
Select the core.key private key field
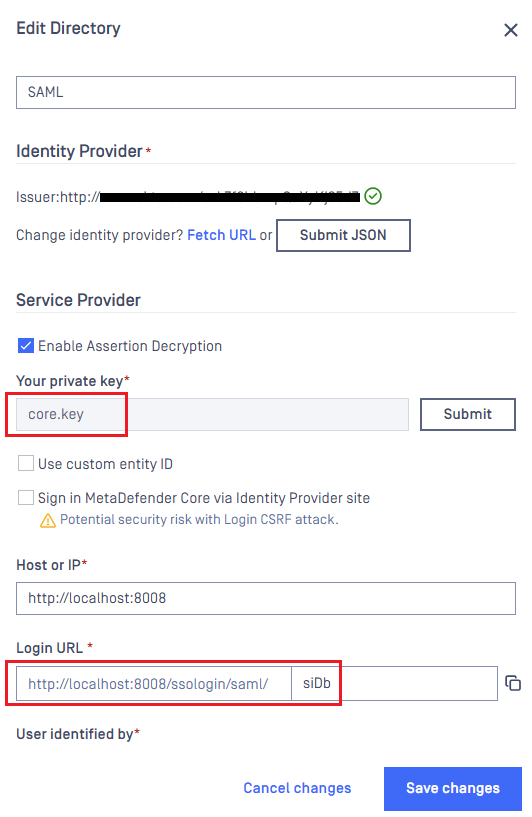[x=212, y=414]
